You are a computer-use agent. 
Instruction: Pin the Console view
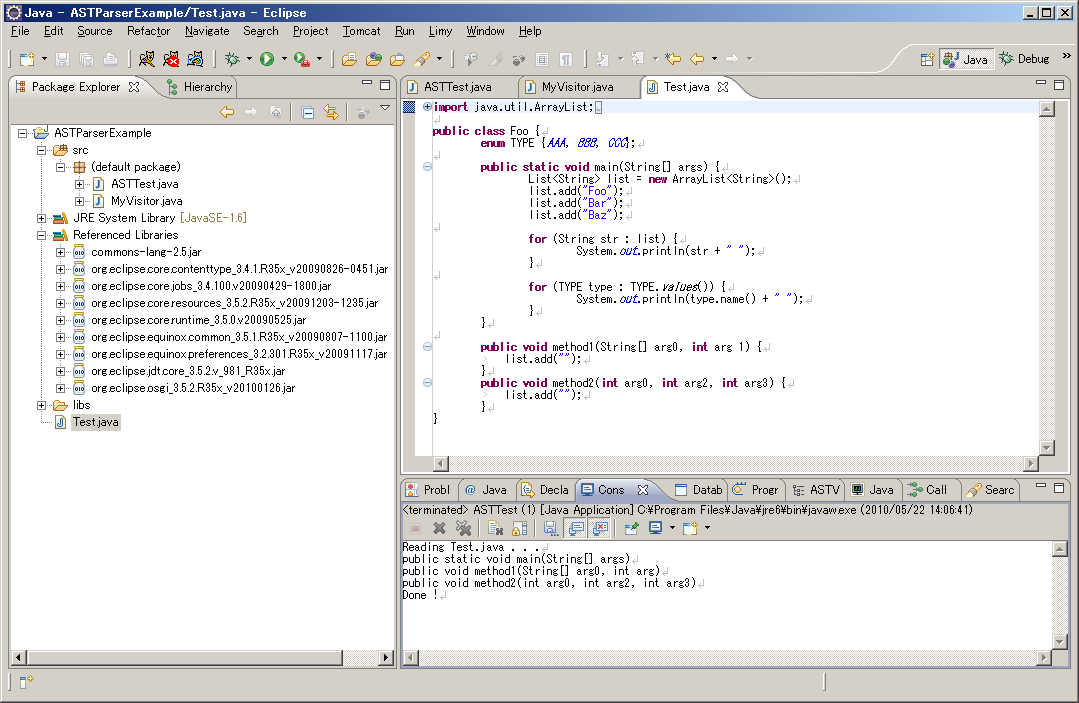(x=632, y=529)
